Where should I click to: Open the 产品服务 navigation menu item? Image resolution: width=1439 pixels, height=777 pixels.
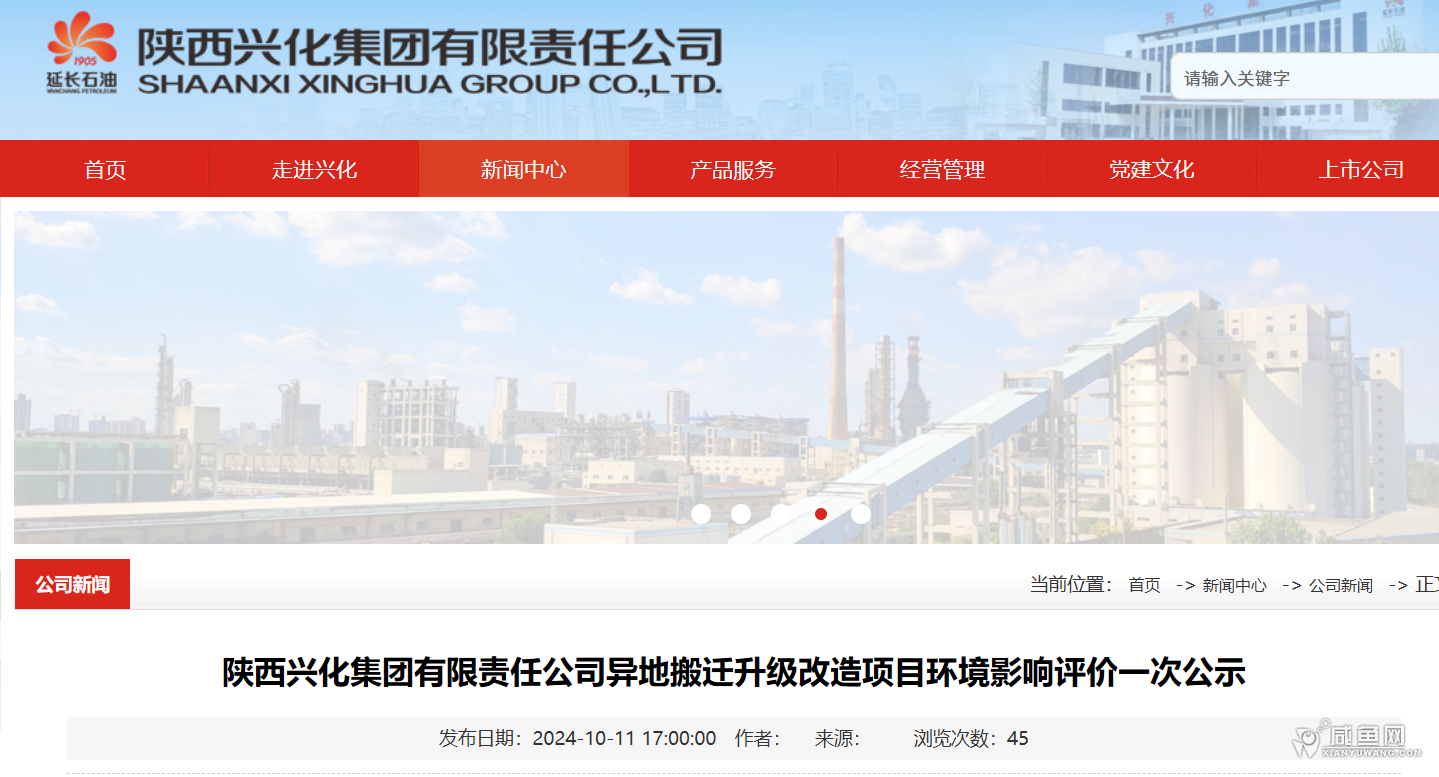pos(733,169)
